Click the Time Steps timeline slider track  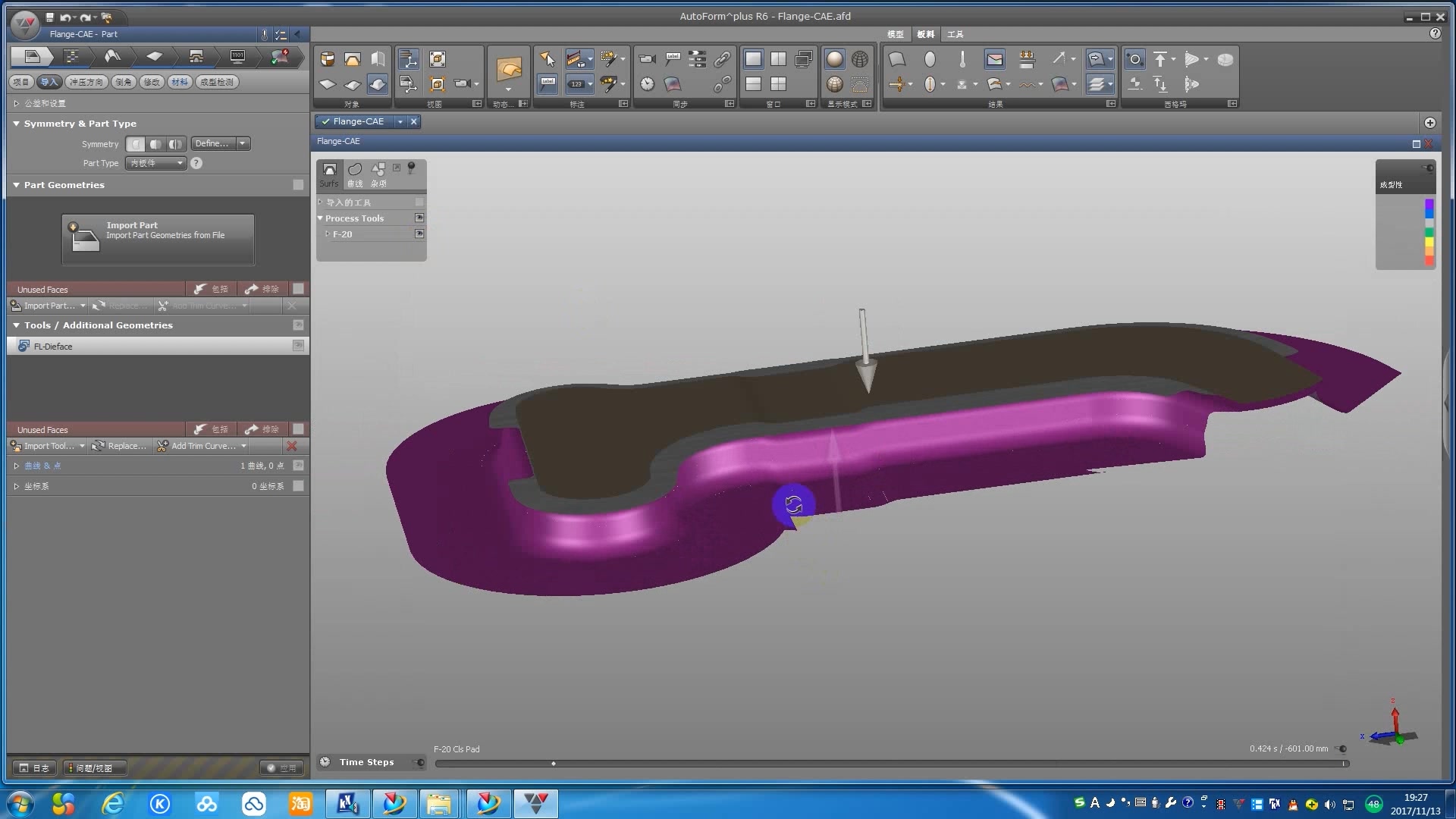891,764
